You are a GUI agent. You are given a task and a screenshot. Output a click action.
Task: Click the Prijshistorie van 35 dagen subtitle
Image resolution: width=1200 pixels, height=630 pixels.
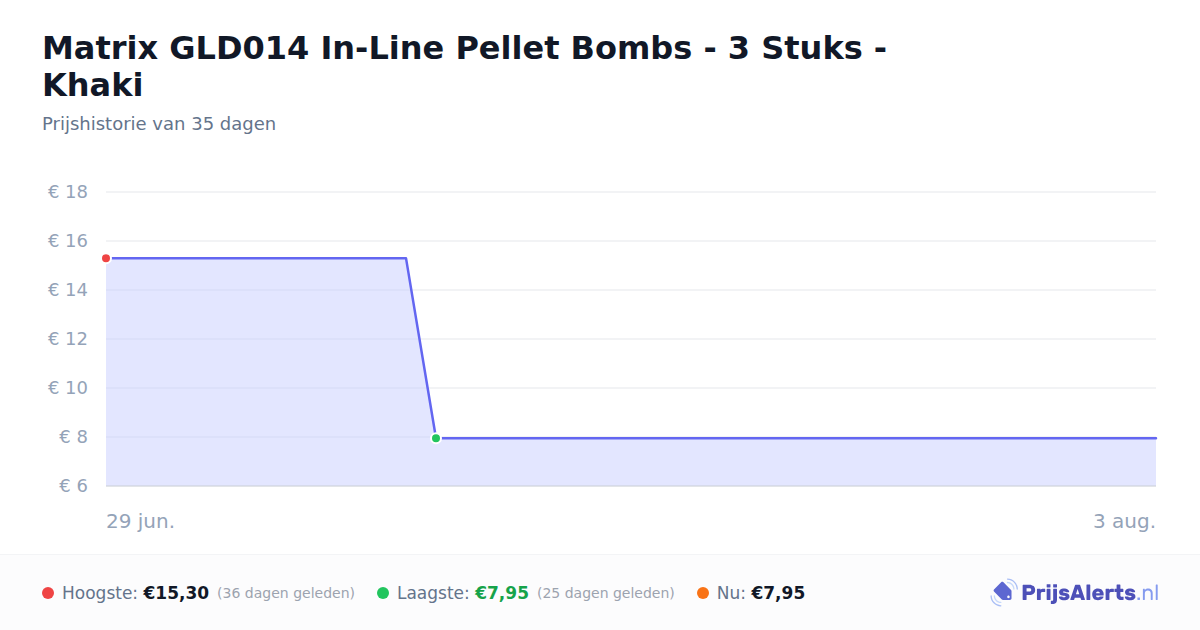pos(159,124)
